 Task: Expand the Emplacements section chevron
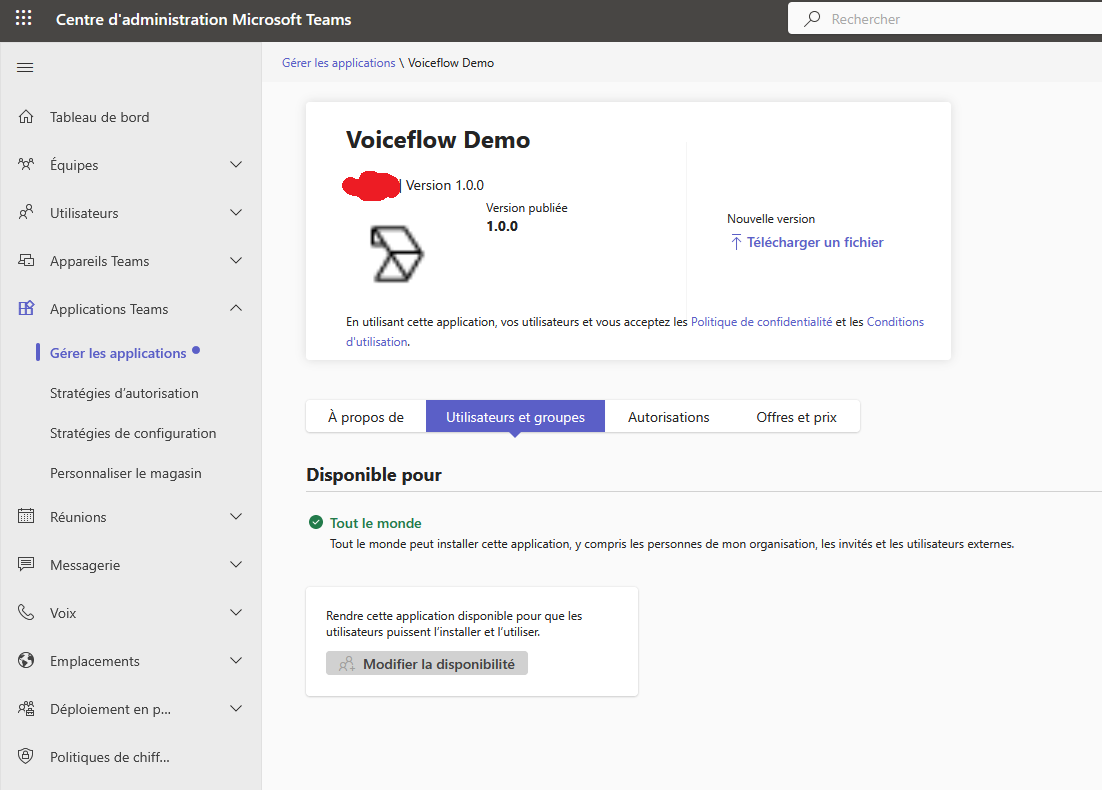click(x=236, y=661)
